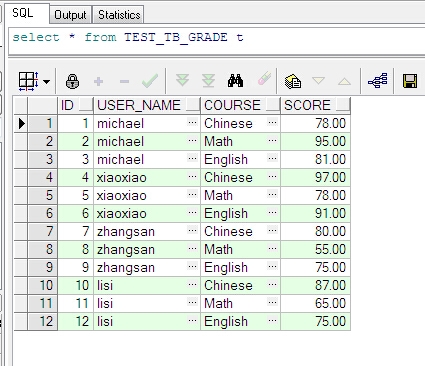The image size is (425, 366).
Task: Click inside the SQL query editor
Action: (x=217, y=41)
